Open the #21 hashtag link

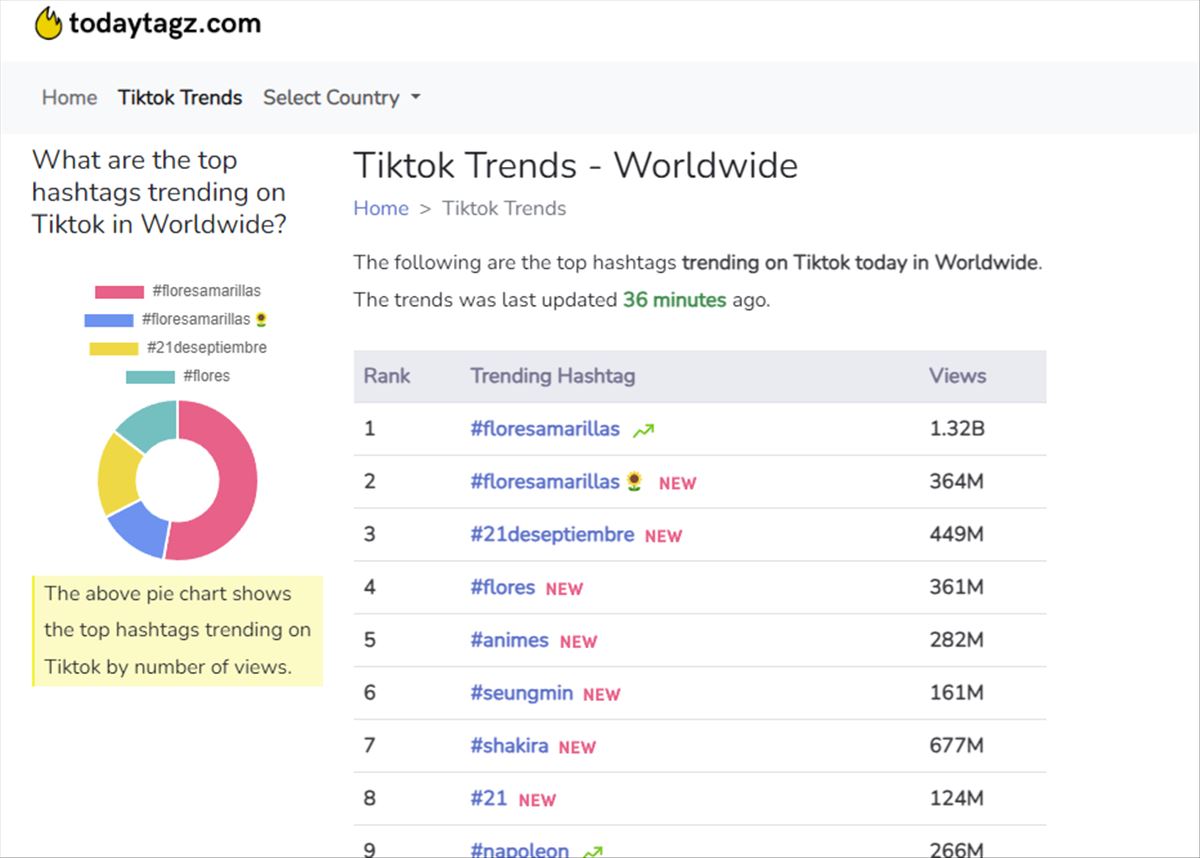pos(489,799)
